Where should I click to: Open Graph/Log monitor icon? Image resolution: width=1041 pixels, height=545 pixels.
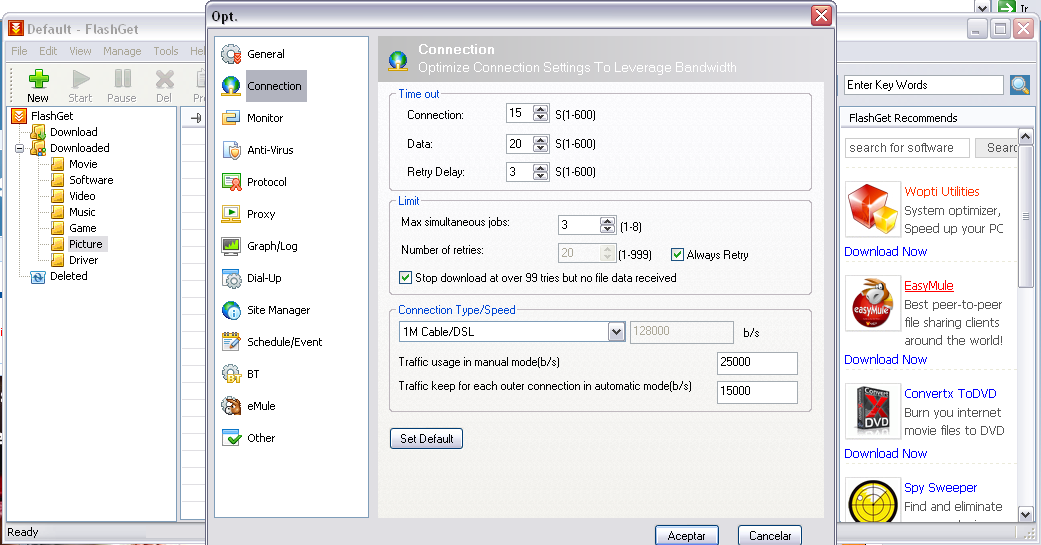(231, 246)
